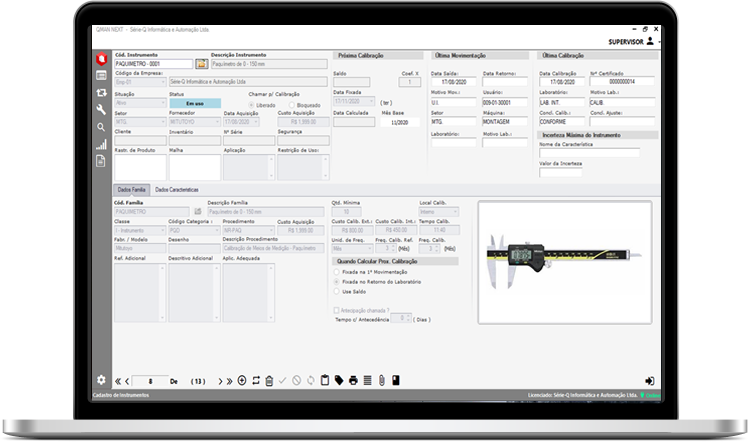Click the settings gear icon at bottom left
749x442 pixels.
[x=101, y=380]
